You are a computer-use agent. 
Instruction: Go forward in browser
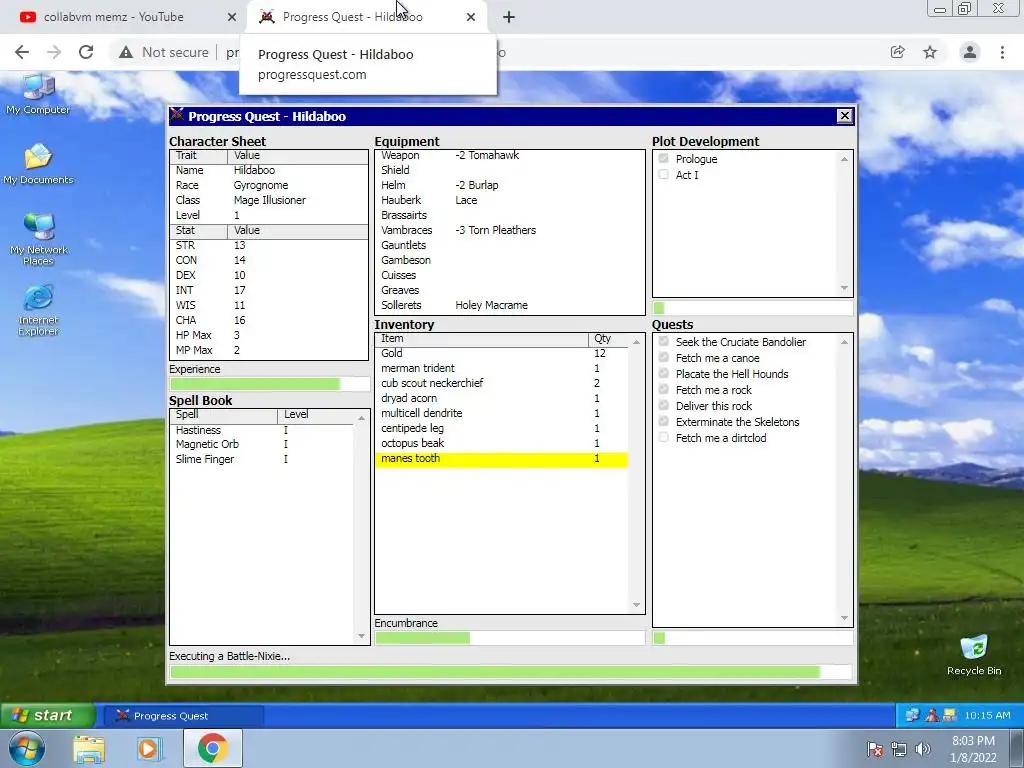(x=54, y=52)
